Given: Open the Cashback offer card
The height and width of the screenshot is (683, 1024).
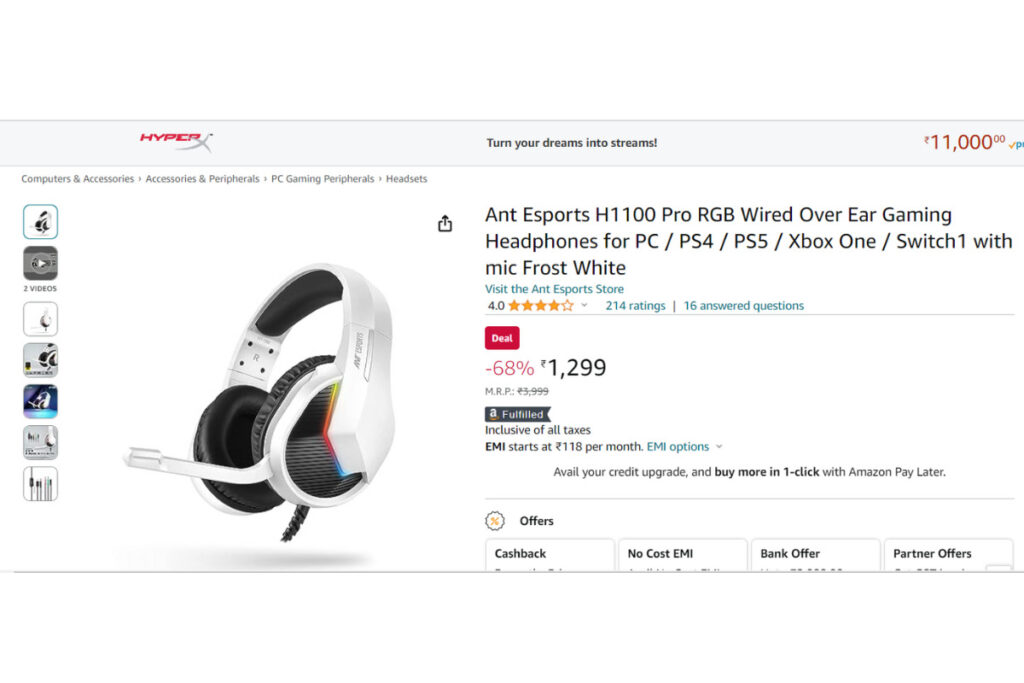Looking at the screenshot, I should pyautogui.click(x=549, y=555).
